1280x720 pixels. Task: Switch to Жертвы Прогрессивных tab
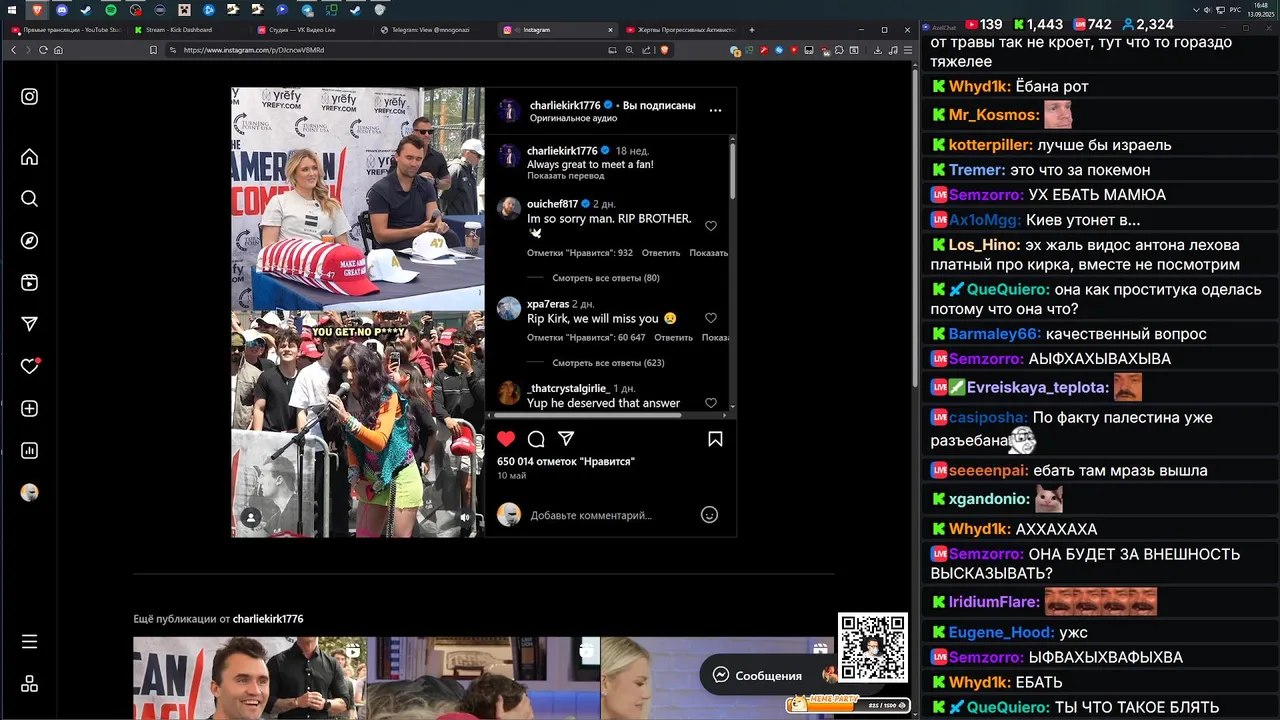[x=682, y=30]
